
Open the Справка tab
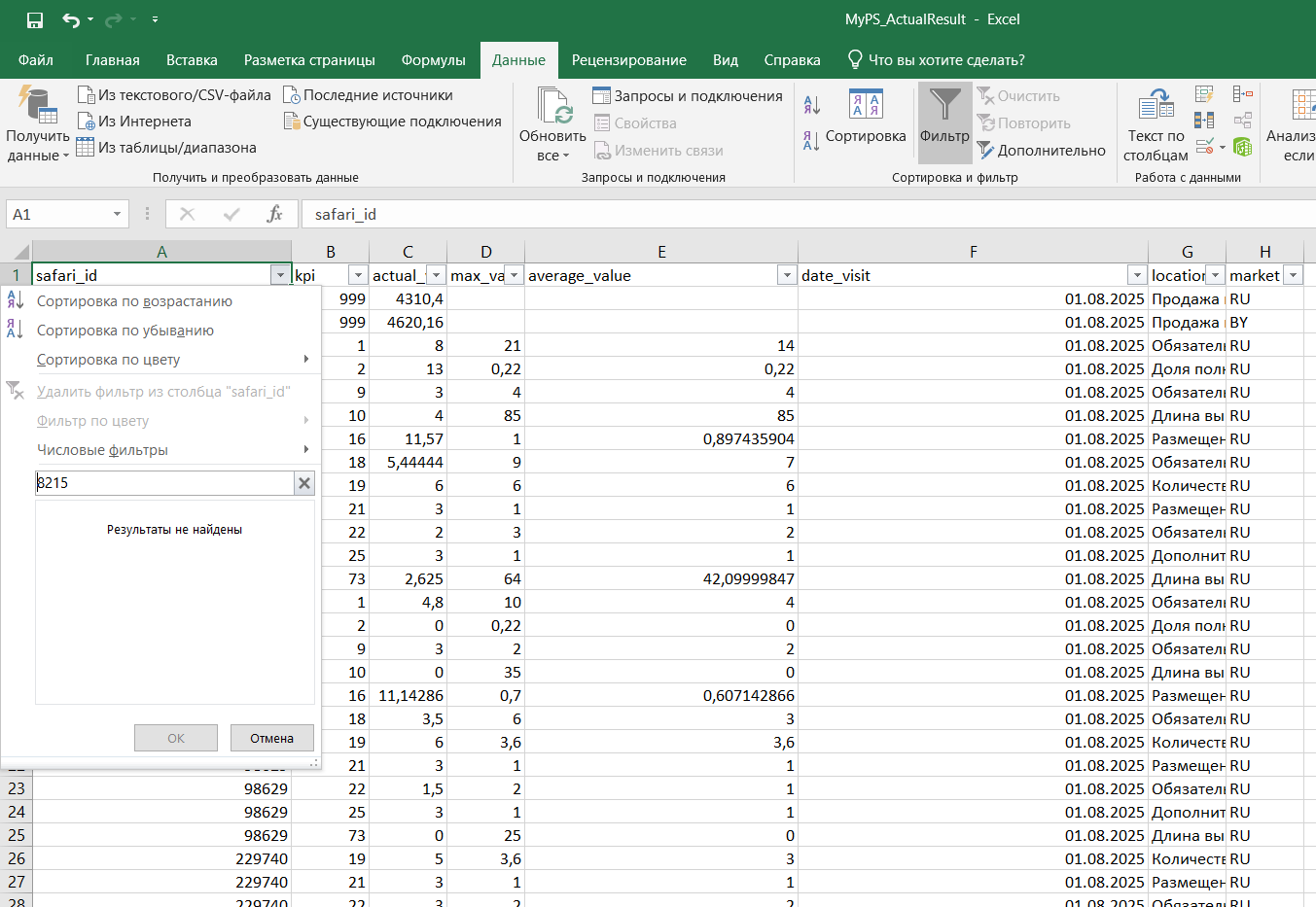(x=793, y=60)
